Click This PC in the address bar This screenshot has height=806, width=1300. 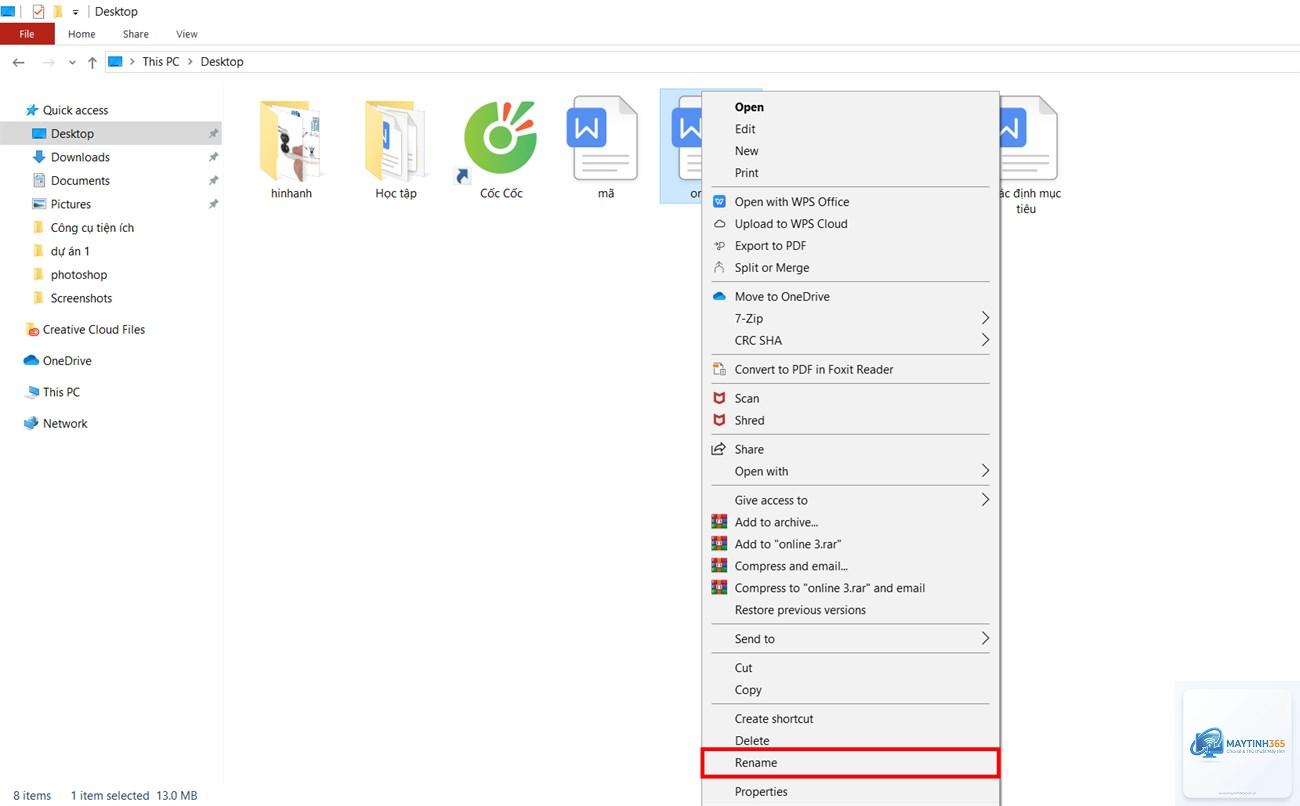(x=161, y=62)
